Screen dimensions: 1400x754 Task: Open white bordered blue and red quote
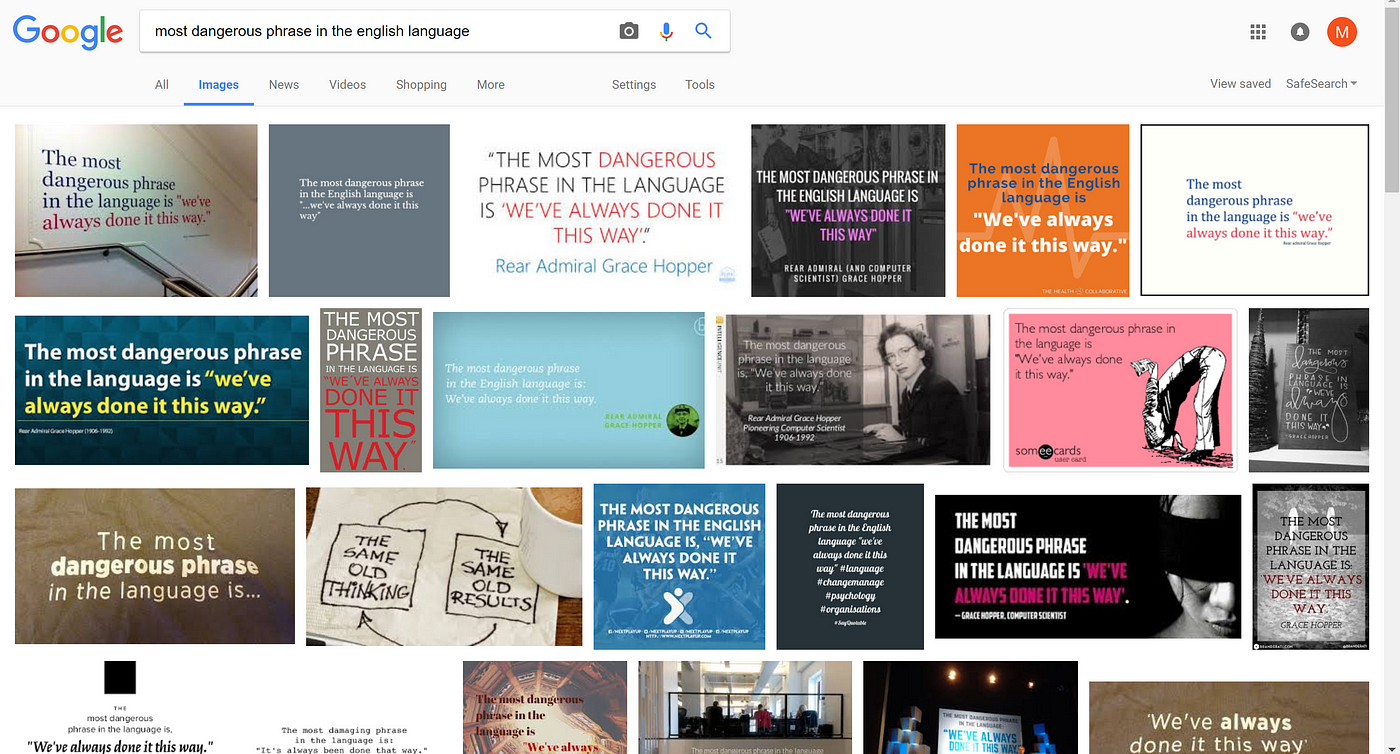(1254, 210)
